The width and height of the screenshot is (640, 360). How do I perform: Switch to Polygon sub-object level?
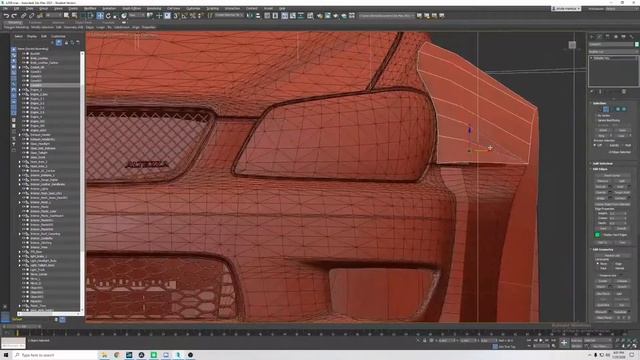(x=618, y=109)
